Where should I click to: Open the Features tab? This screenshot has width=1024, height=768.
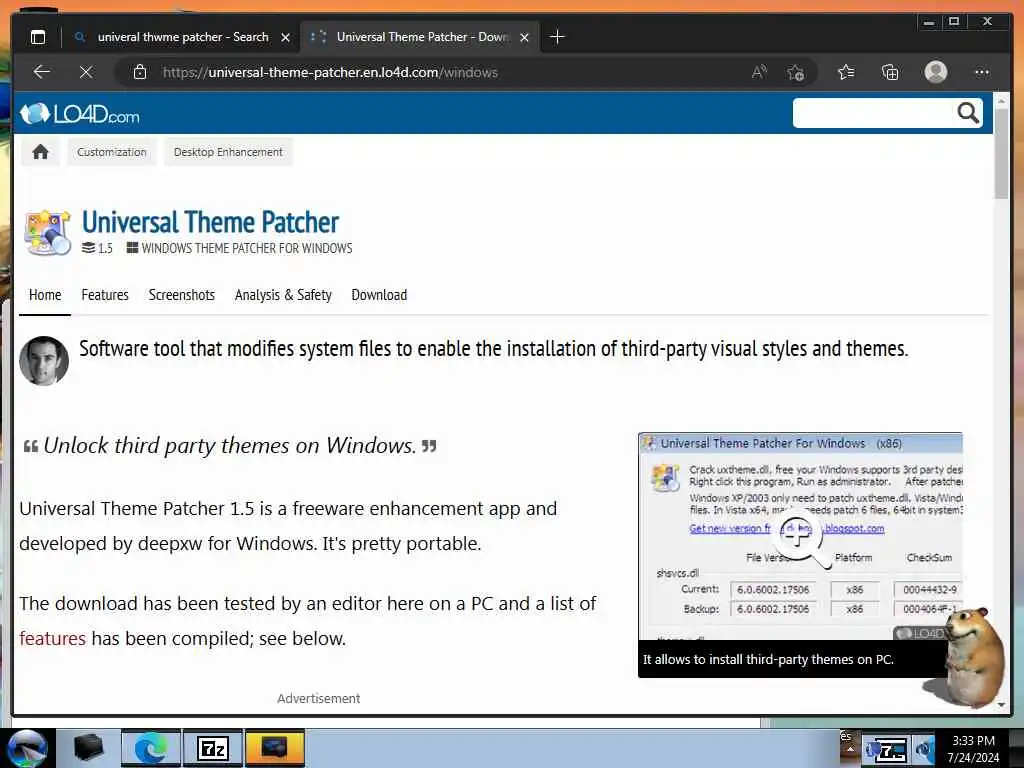click(x=105, y=295)
